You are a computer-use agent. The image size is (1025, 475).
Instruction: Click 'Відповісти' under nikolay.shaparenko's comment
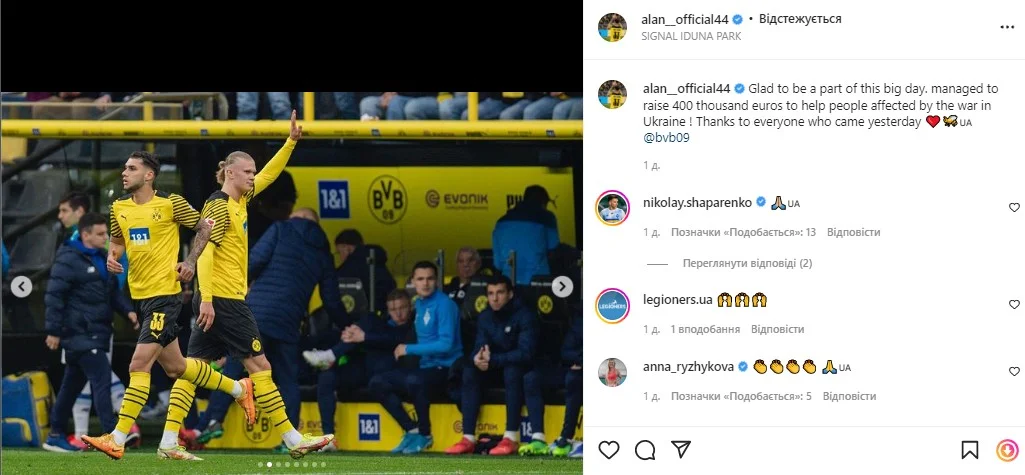click(853, 232)
